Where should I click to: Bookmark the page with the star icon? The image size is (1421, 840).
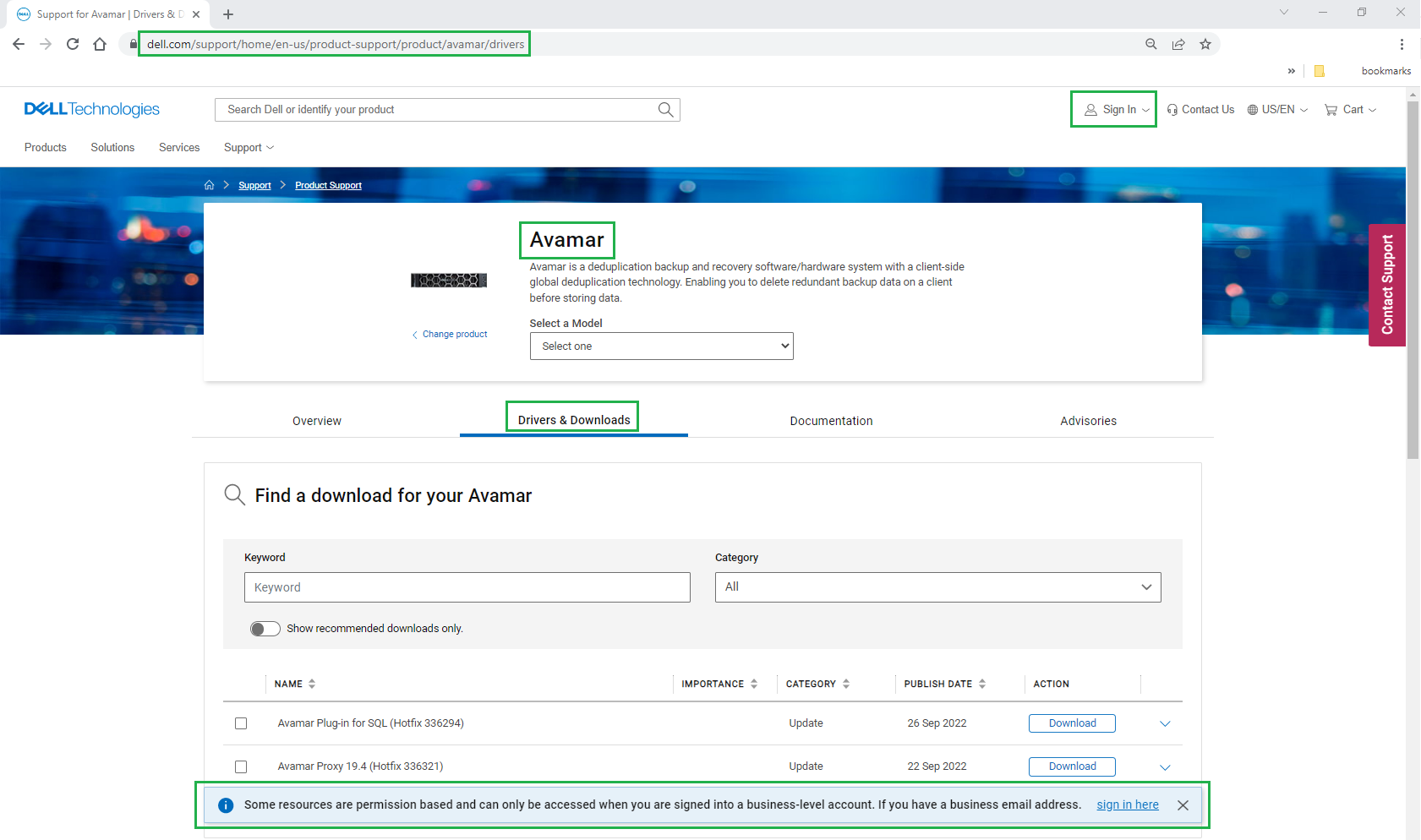[x=1205, y=44]
